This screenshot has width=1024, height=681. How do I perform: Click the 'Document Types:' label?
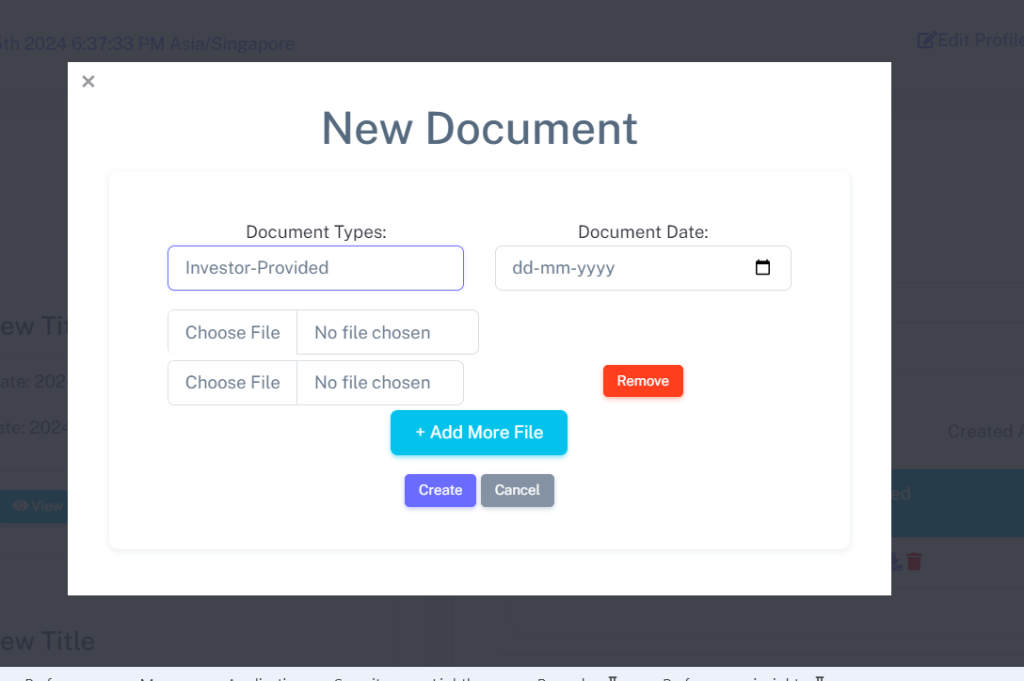click(315, 232)
